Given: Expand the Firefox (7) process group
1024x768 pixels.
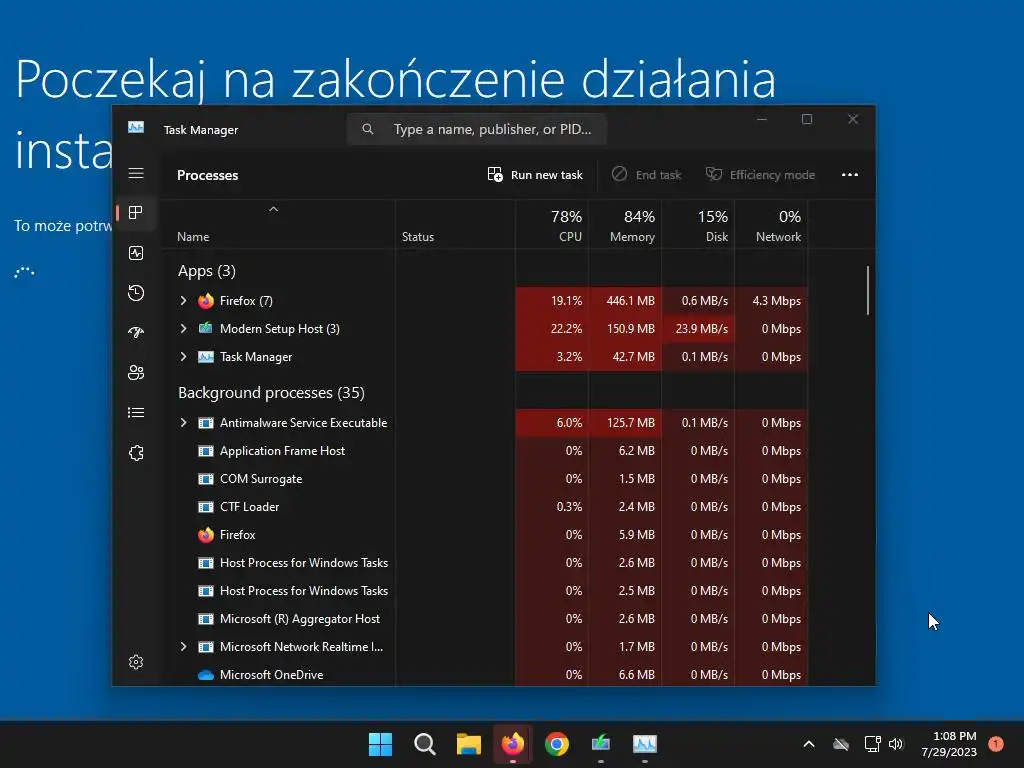Looking at the screenshot, I should (x=184, y=300).
